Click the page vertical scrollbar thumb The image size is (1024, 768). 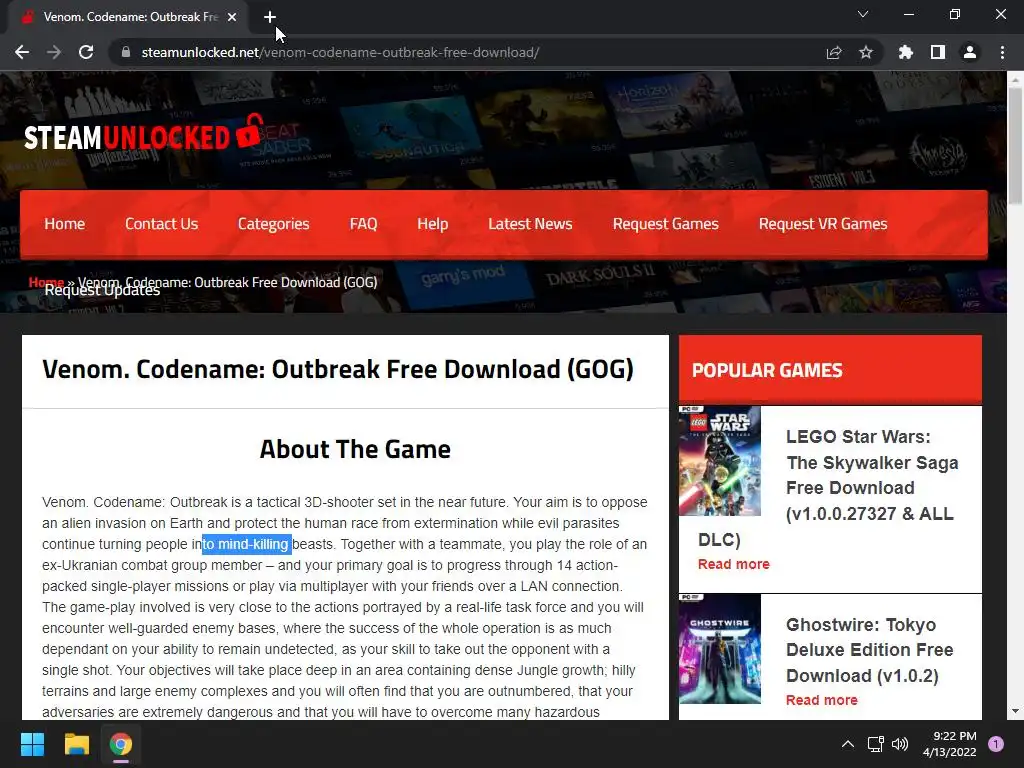click(x=1015, y=146)
